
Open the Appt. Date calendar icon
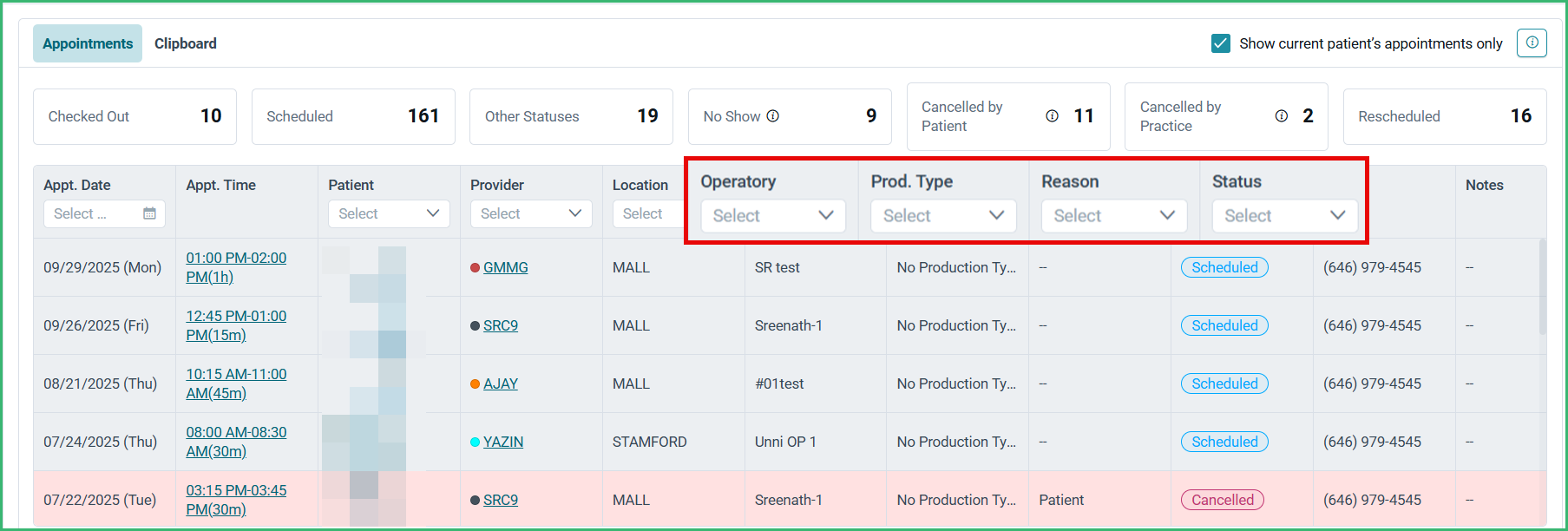149,213
